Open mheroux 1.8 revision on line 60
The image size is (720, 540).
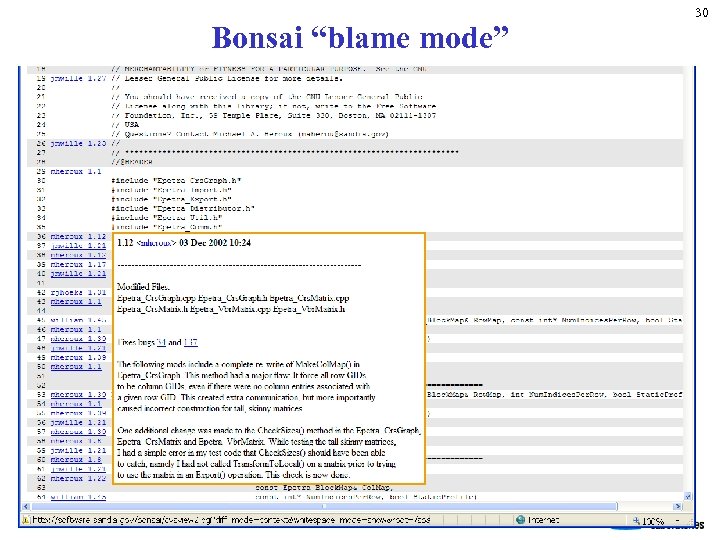76,460
